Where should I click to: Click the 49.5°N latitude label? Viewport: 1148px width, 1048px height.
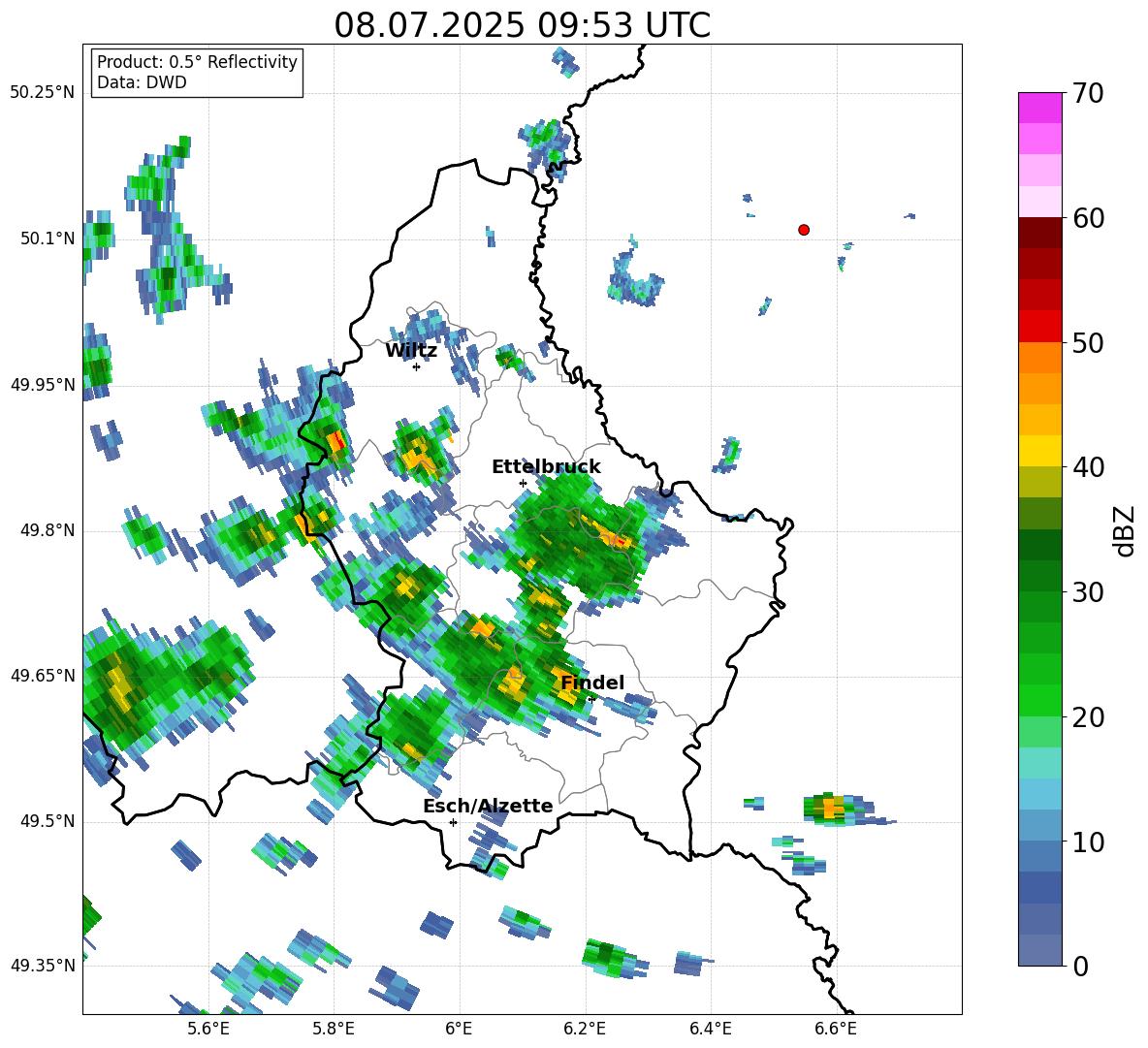tap(48, 821)
